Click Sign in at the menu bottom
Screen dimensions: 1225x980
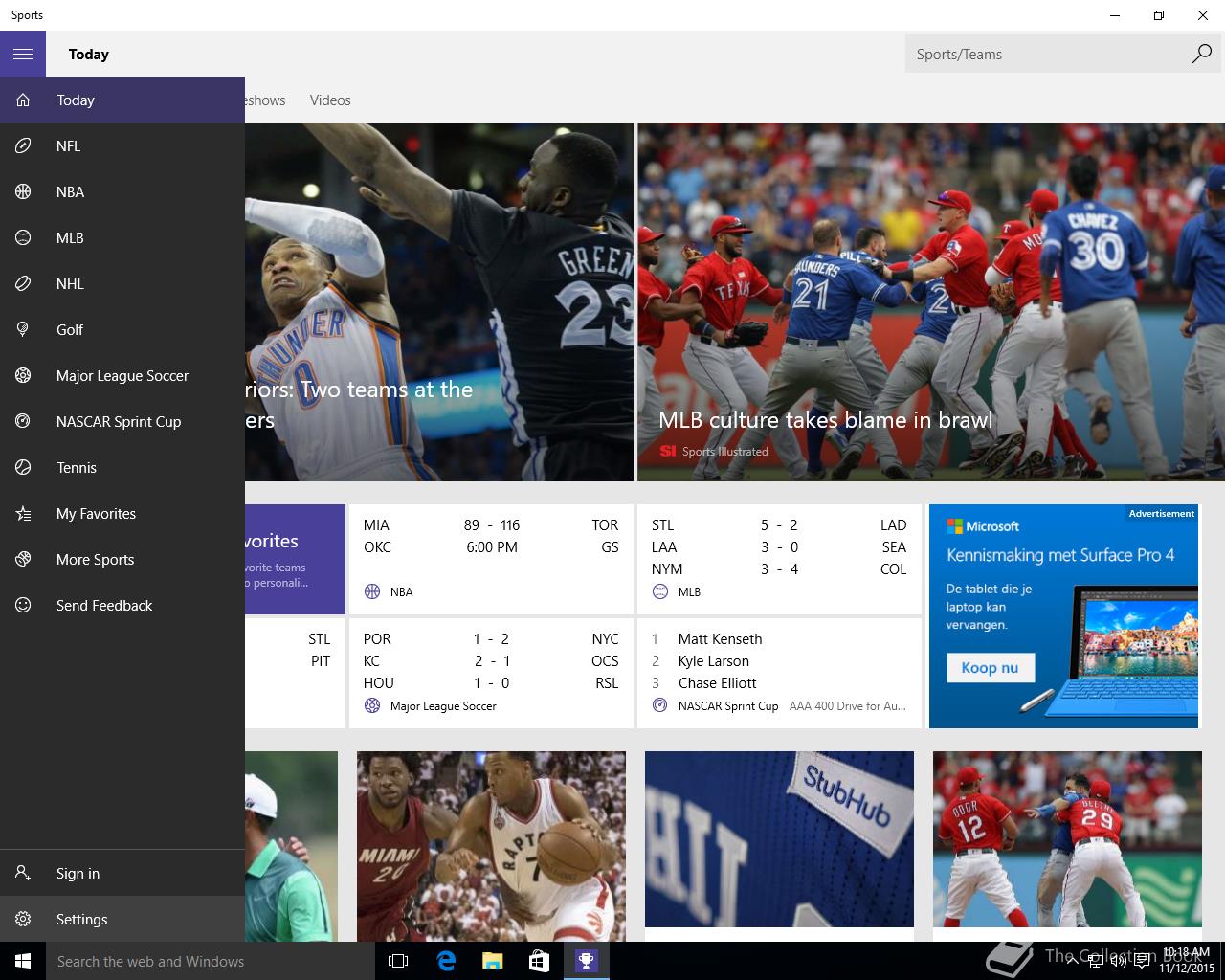(122, 873)
